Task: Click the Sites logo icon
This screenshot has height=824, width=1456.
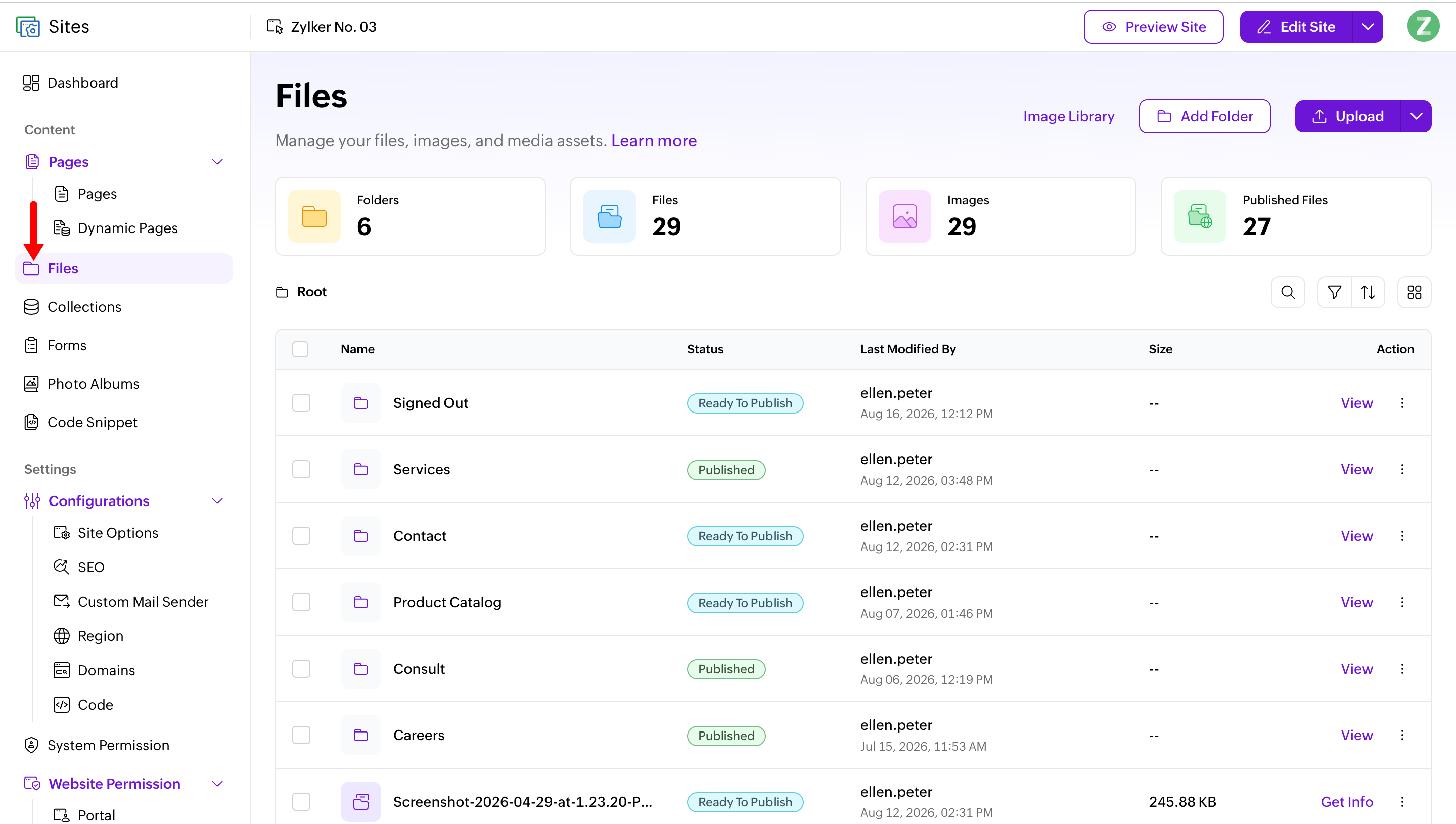Action: click(28, 27)
